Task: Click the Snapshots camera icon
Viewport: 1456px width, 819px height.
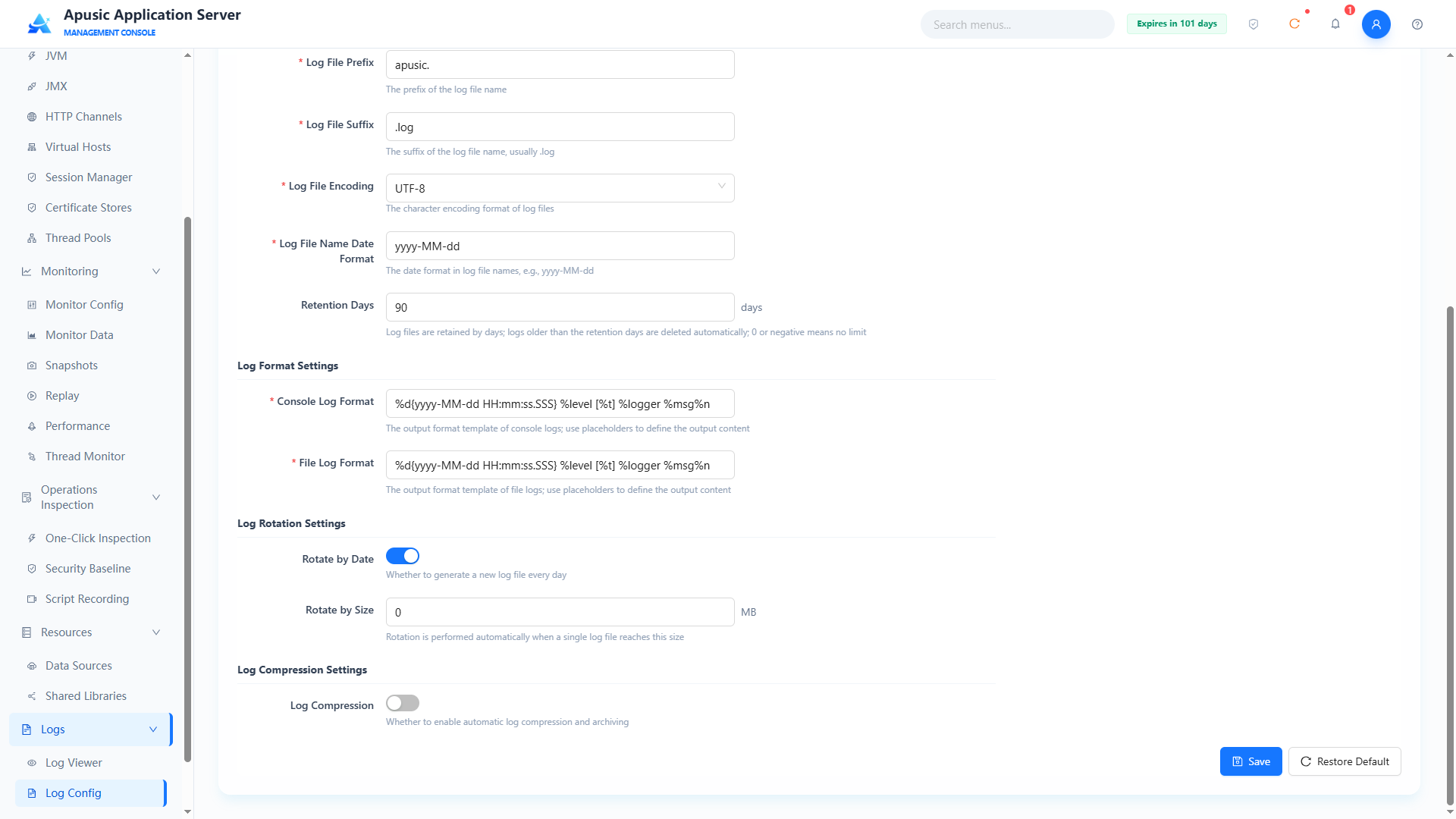Action: tap(32, 366)
